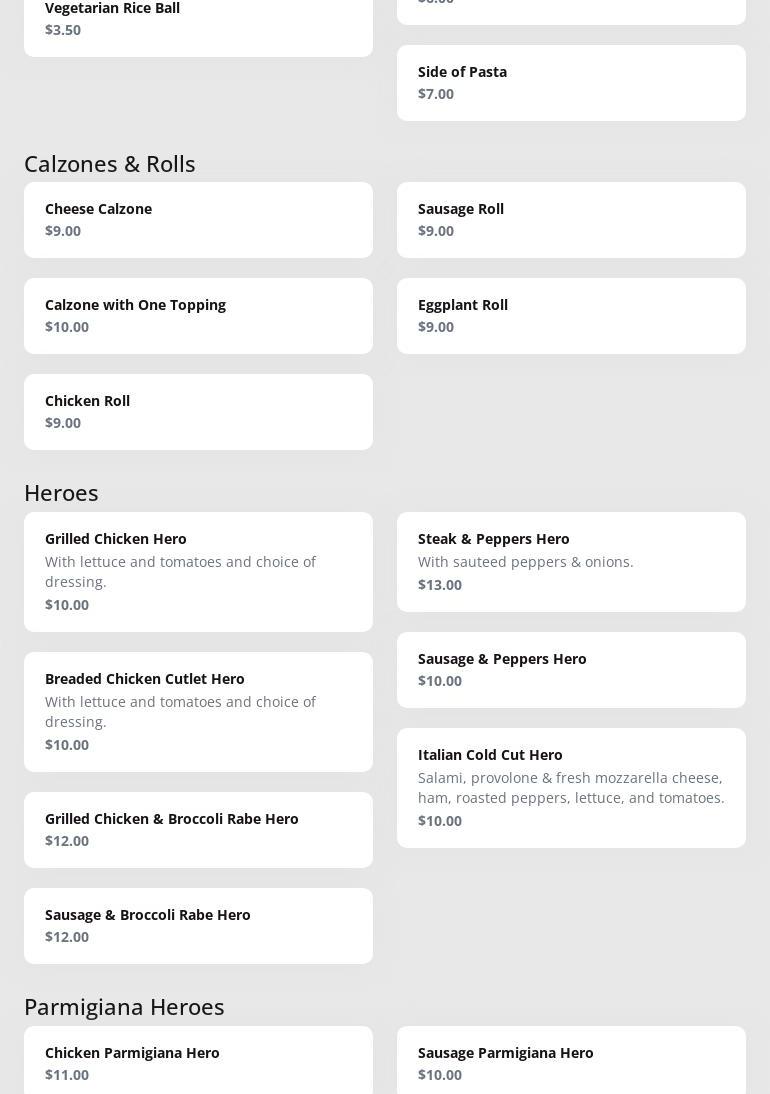Select Sausage & Broccoli Rabe Hero
This screenshot has height=1094, width=770.
point(198,926)
